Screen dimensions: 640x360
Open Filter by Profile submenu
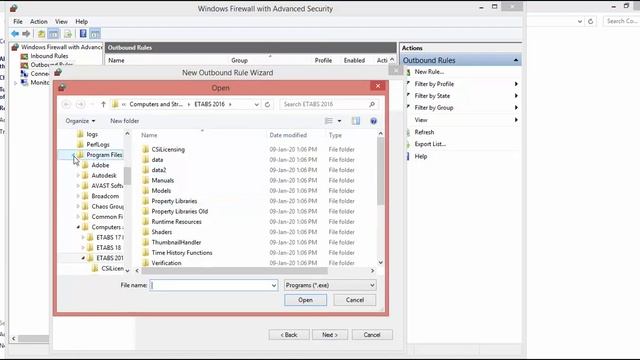463,84
